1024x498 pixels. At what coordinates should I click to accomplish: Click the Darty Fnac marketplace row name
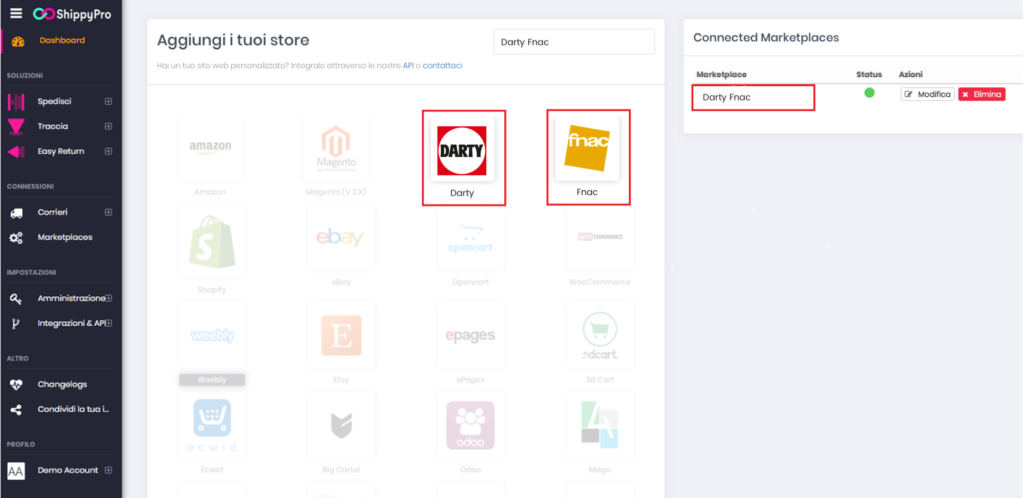(x=726, y=97)
